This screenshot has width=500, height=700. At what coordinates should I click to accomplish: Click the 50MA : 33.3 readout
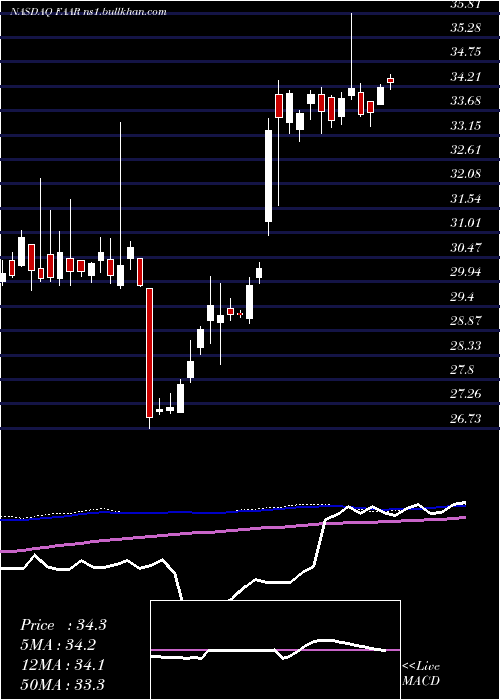pos(62,684)
